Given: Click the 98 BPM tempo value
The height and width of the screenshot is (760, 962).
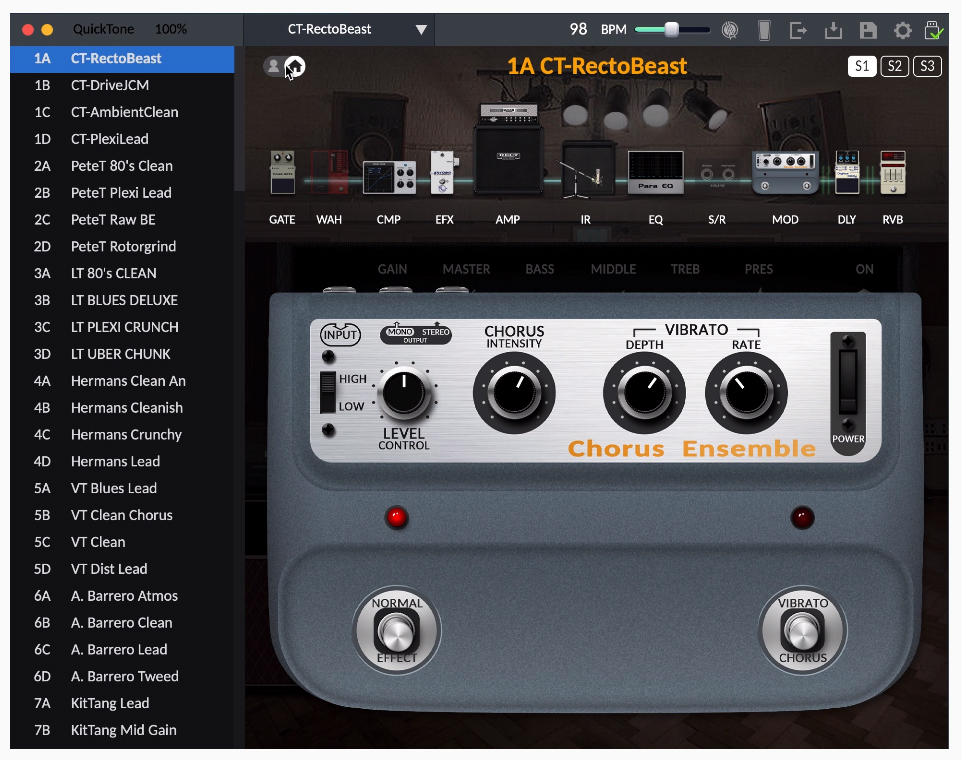Looking at the screenshot, I should coord(578,29).
